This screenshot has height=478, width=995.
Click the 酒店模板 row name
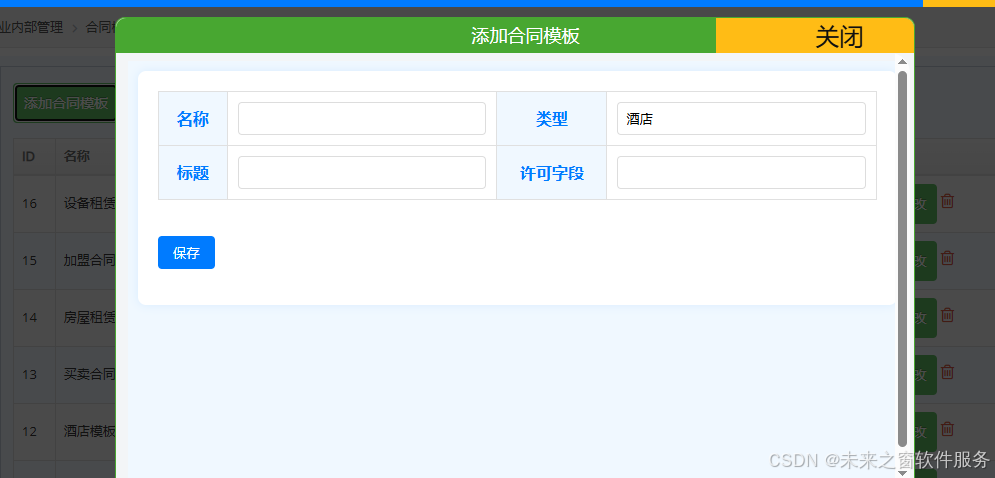point(89,432)
